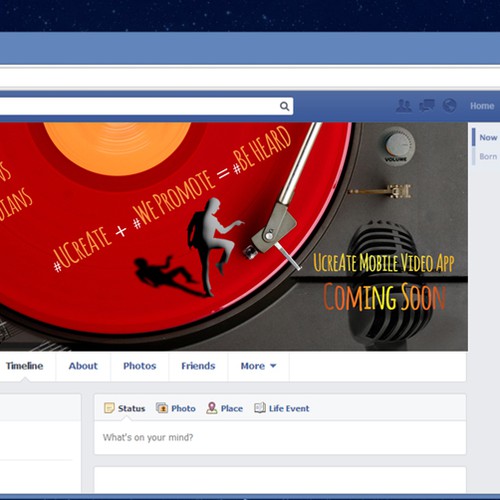Open the Friends tab
Viewport: 500px width, 500px height.
(198, 366)
